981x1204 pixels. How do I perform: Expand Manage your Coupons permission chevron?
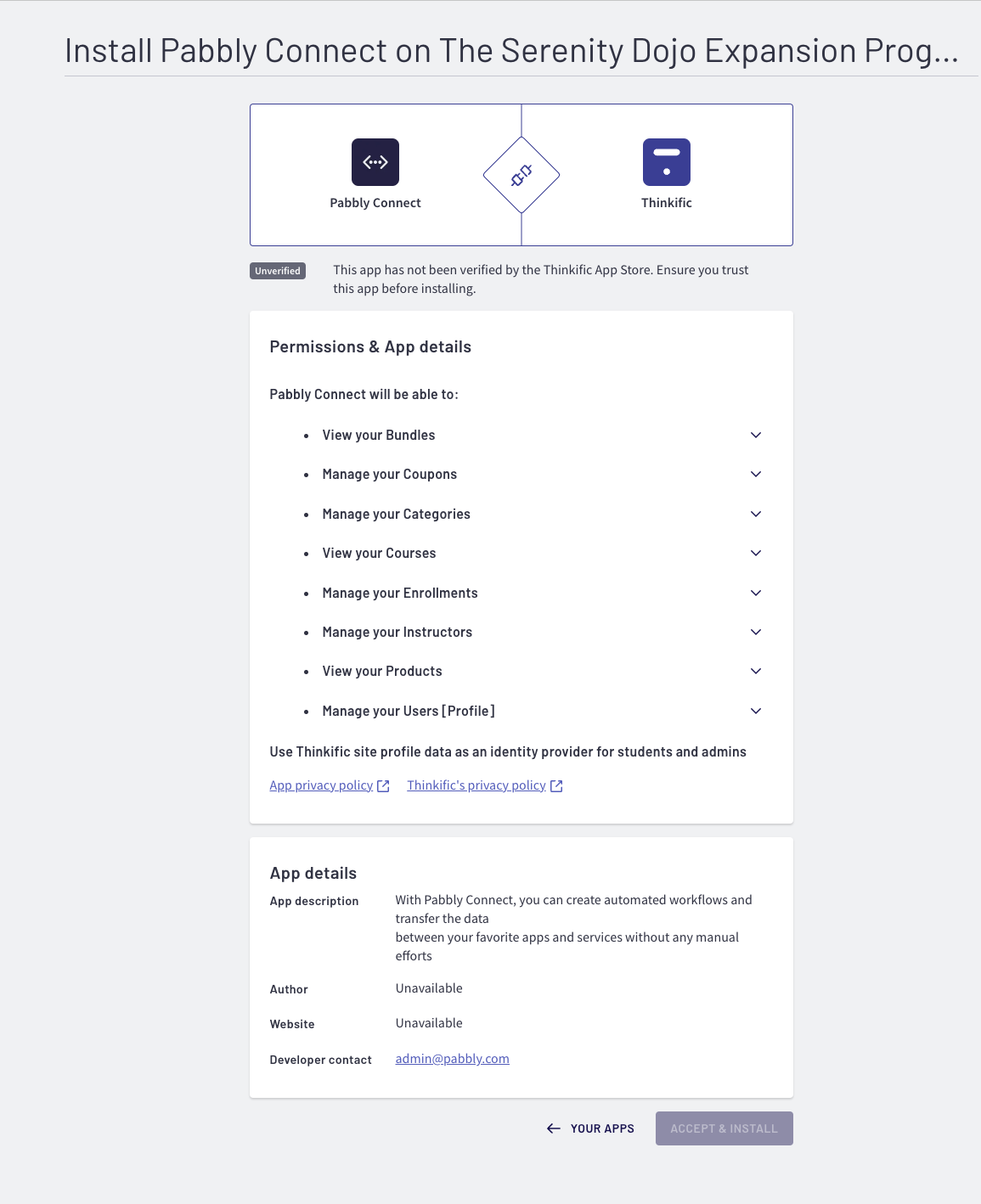[756, 474]
